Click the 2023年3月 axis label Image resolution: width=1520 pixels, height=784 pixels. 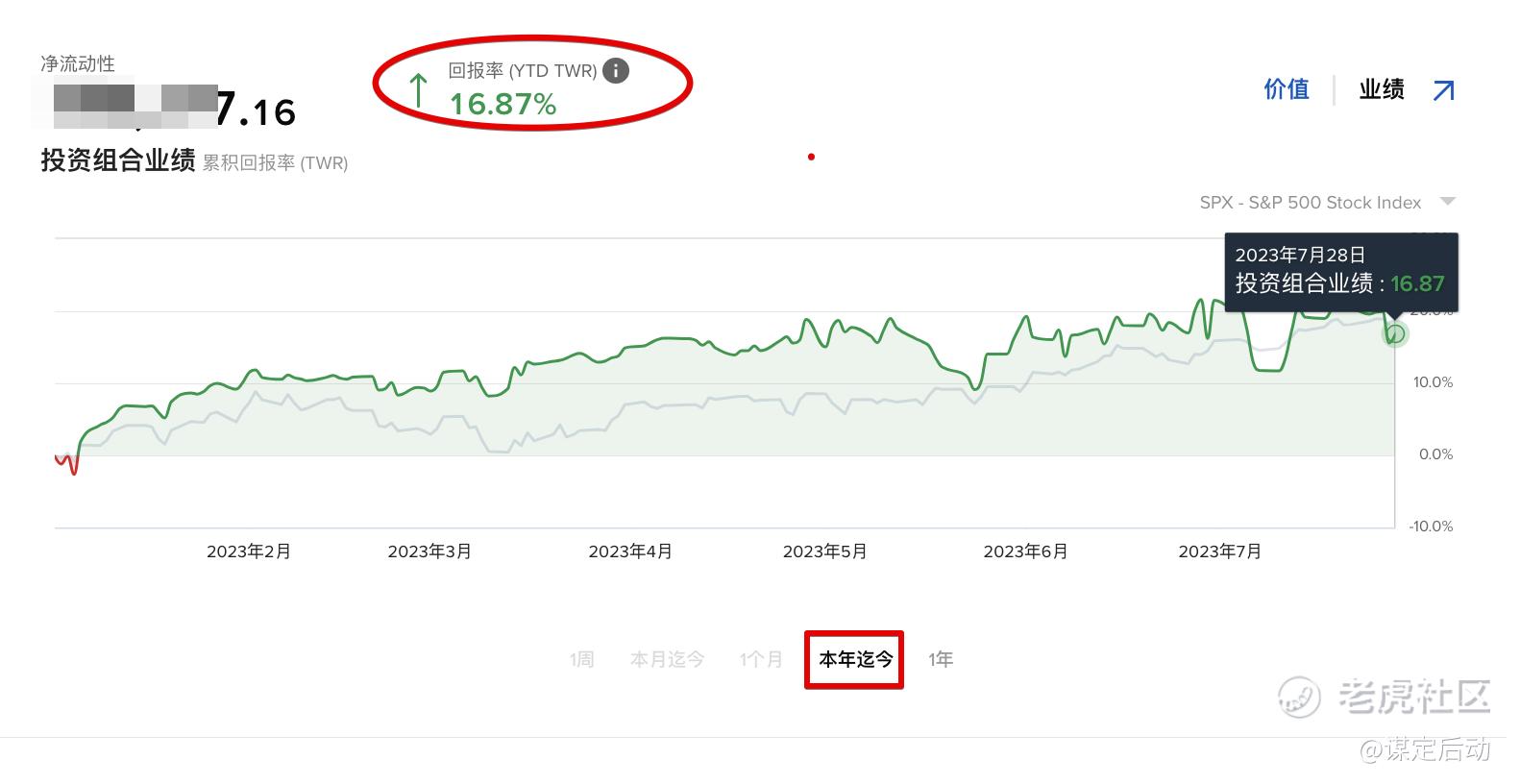pos(429,551)
